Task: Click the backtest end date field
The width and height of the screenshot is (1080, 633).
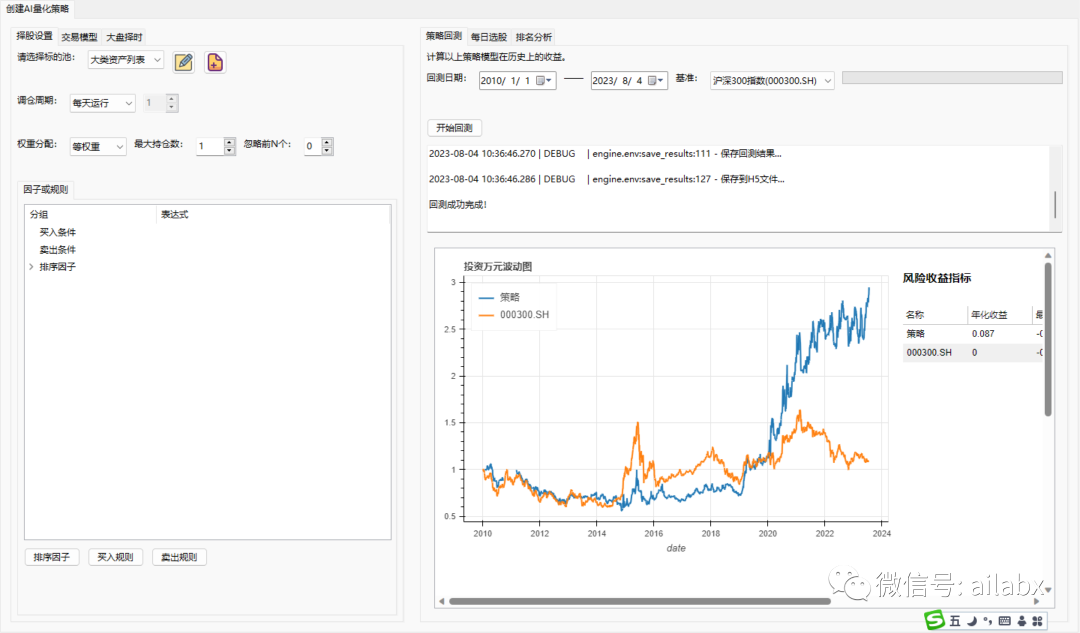Action: click(x=629, y=81)
